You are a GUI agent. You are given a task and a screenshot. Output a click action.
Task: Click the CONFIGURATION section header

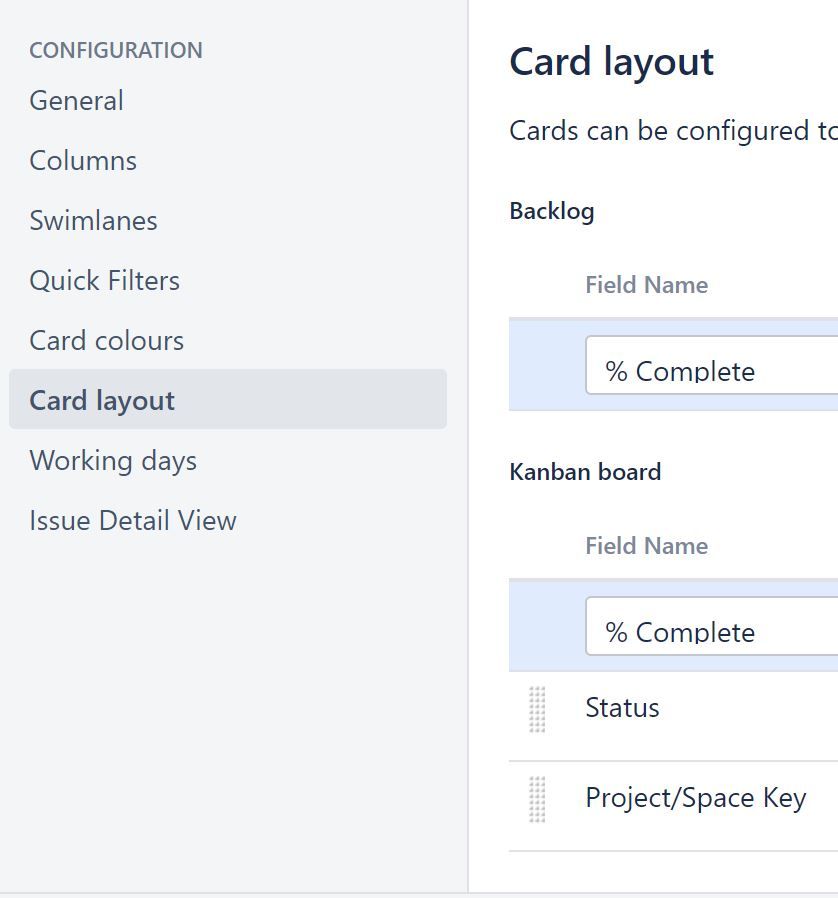[115, 50]
